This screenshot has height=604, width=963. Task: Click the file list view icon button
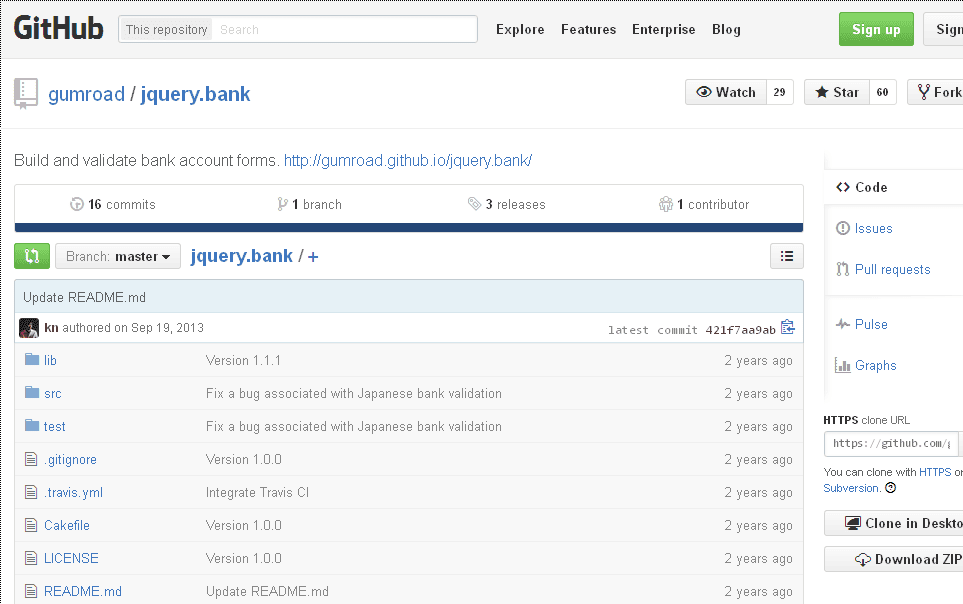click(787, 256)
